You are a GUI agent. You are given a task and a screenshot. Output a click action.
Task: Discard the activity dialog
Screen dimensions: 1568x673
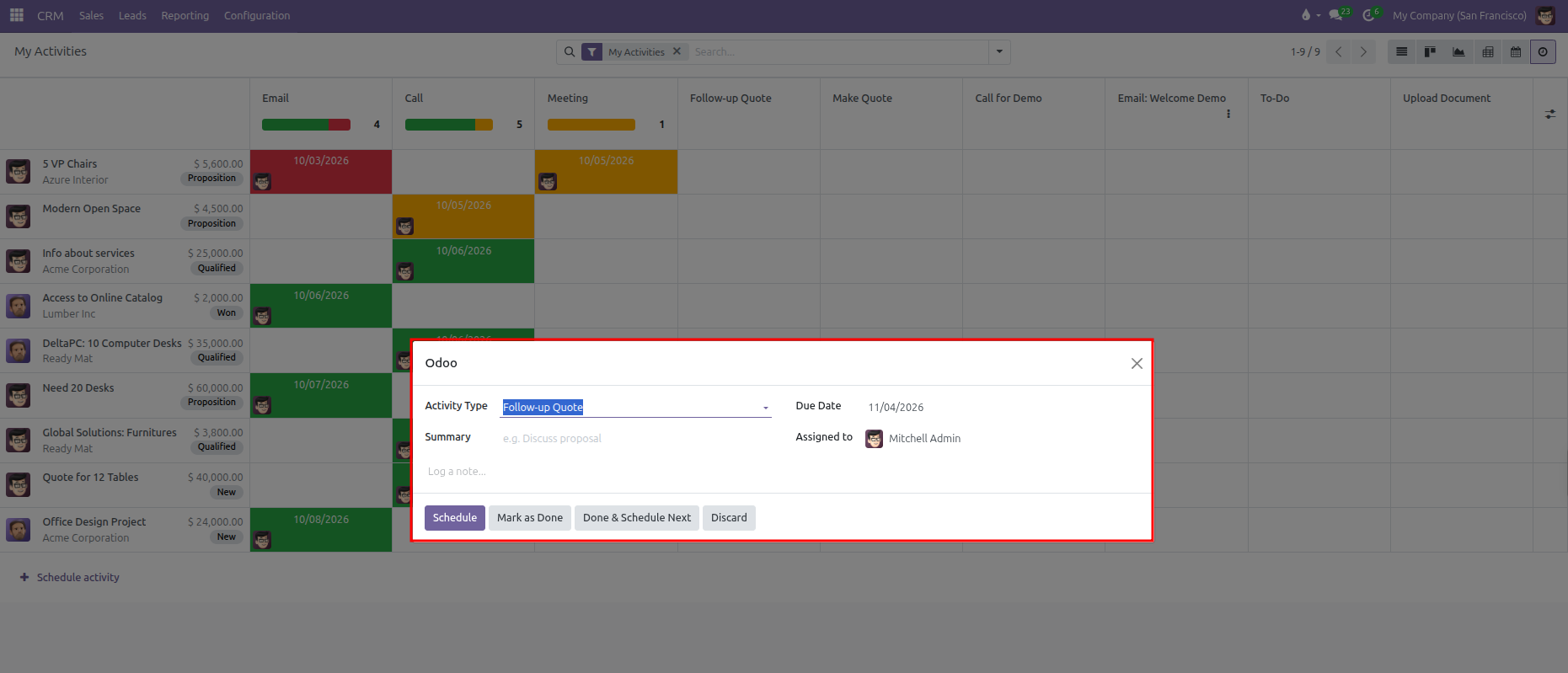tap(729, 518)
